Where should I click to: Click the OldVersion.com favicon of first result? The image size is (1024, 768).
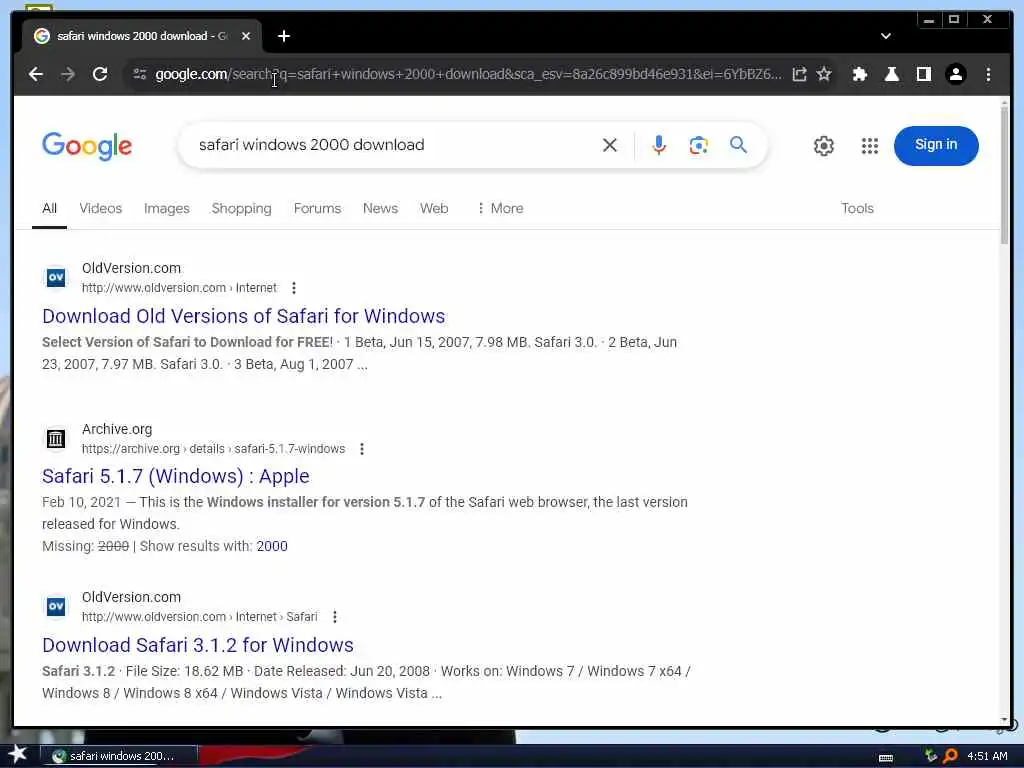pyautogui.click(x=56, y=278)
